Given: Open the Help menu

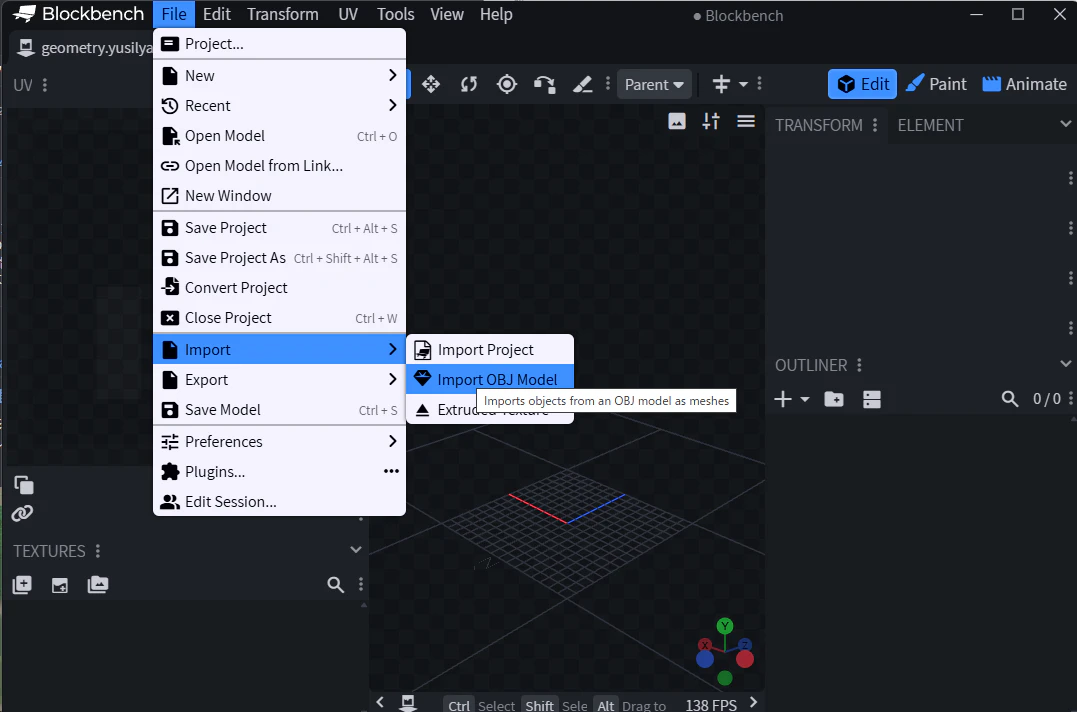Looking at the screenshot, I should coord(496,14).
